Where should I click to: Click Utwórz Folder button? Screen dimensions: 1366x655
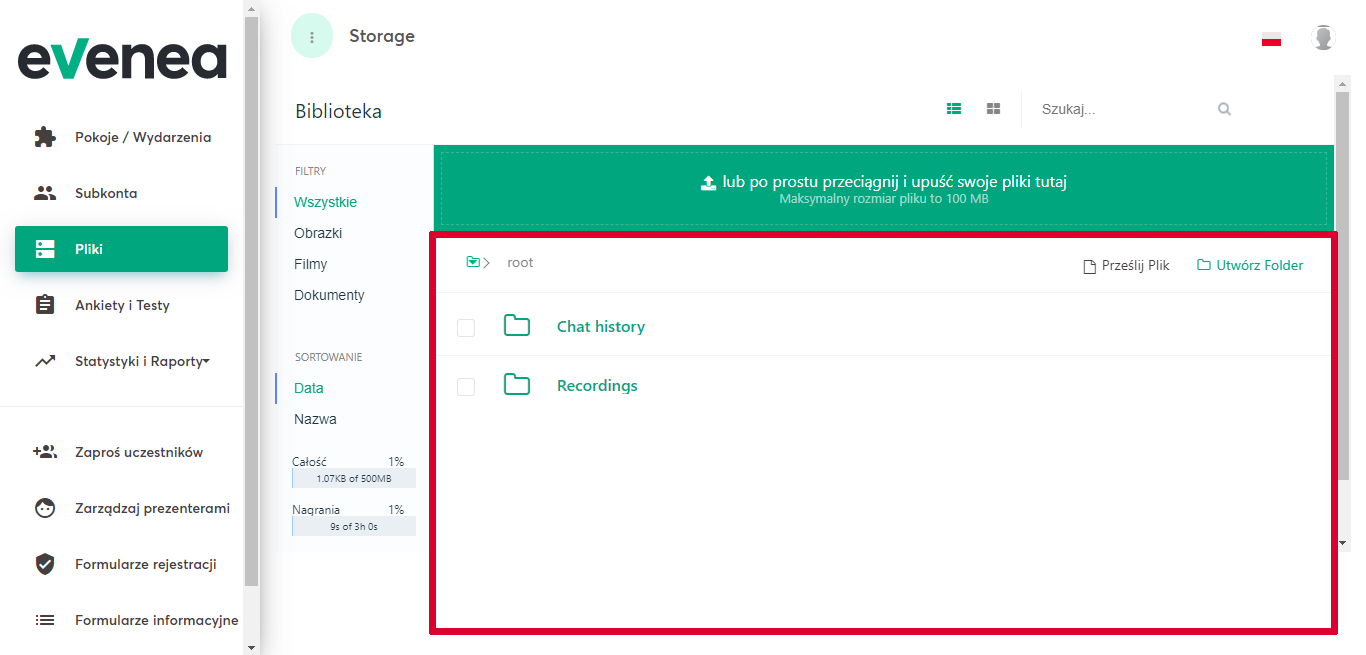pos(1250,265)
